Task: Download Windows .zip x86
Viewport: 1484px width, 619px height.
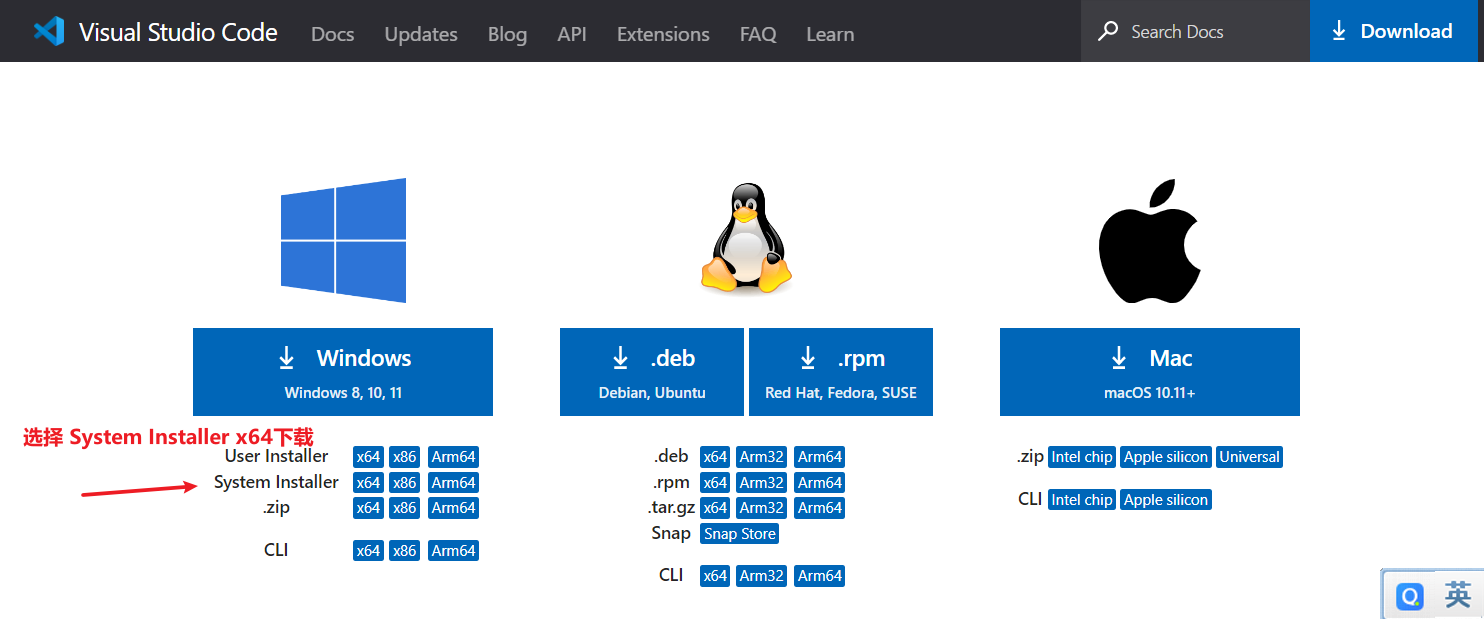Action: coord(404,508)
